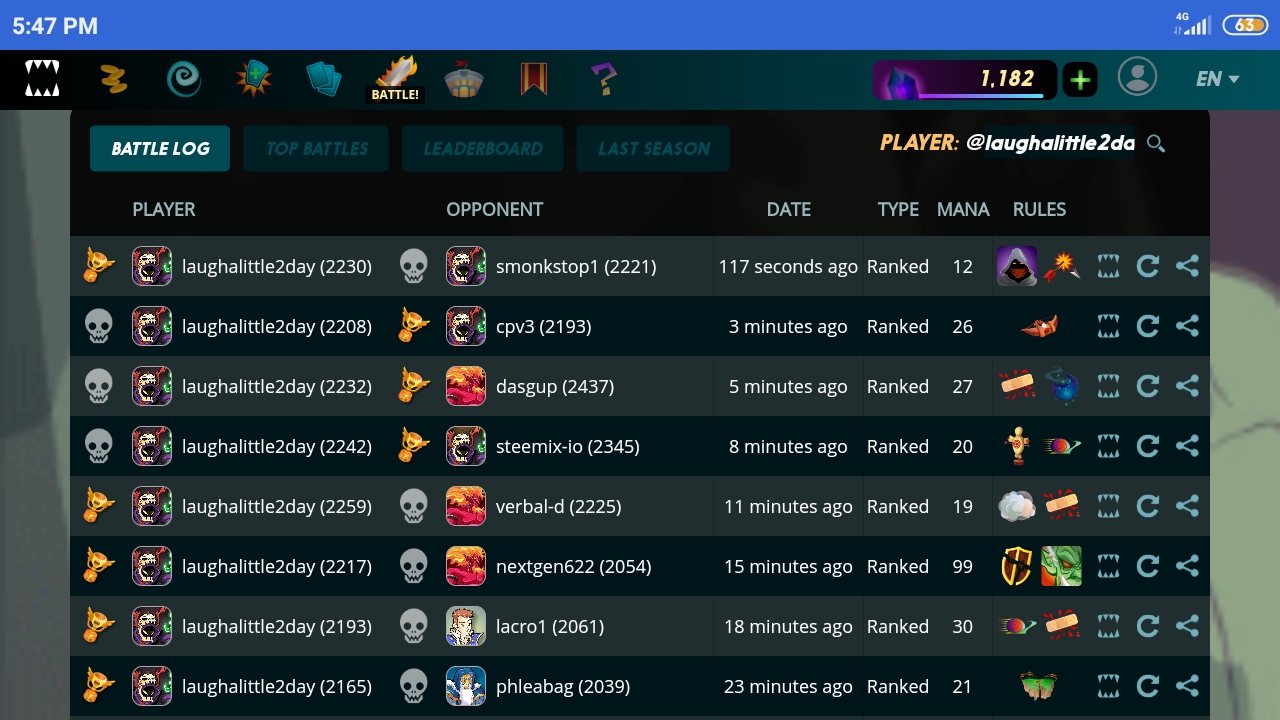
Task: Select the Battle Log tab
Action: (160, 148)
